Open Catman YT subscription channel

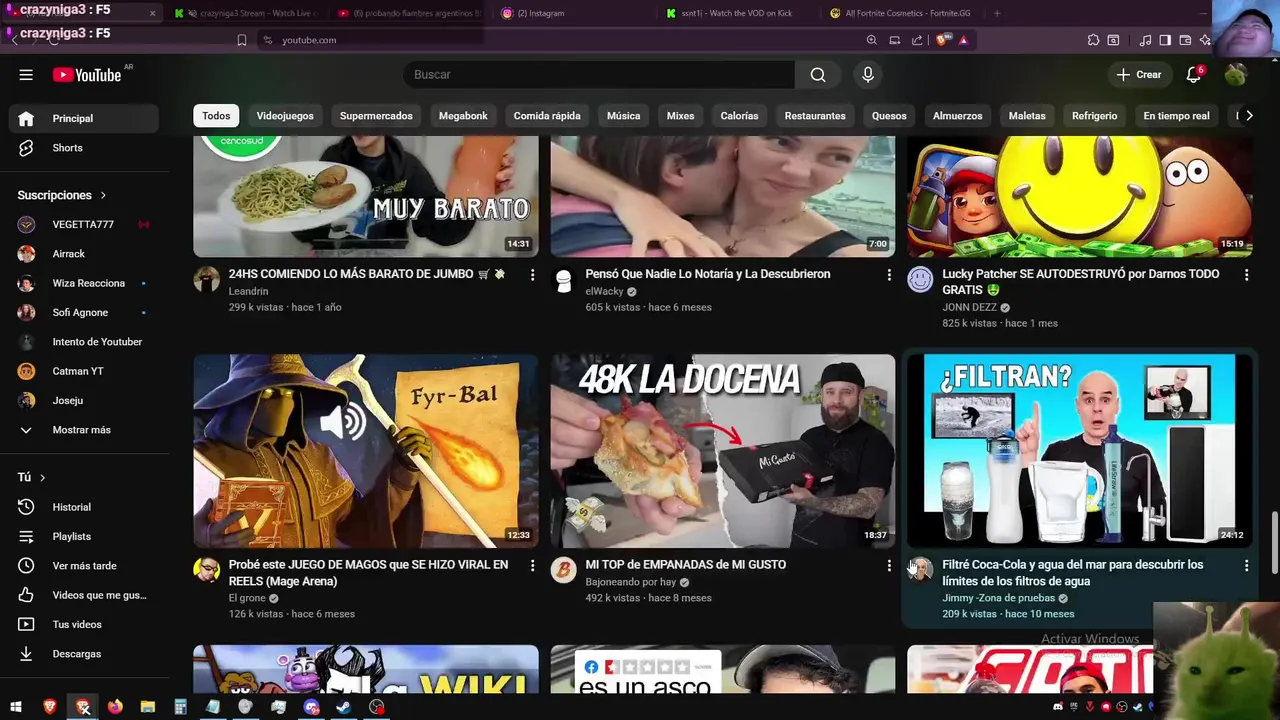point(84,371)
